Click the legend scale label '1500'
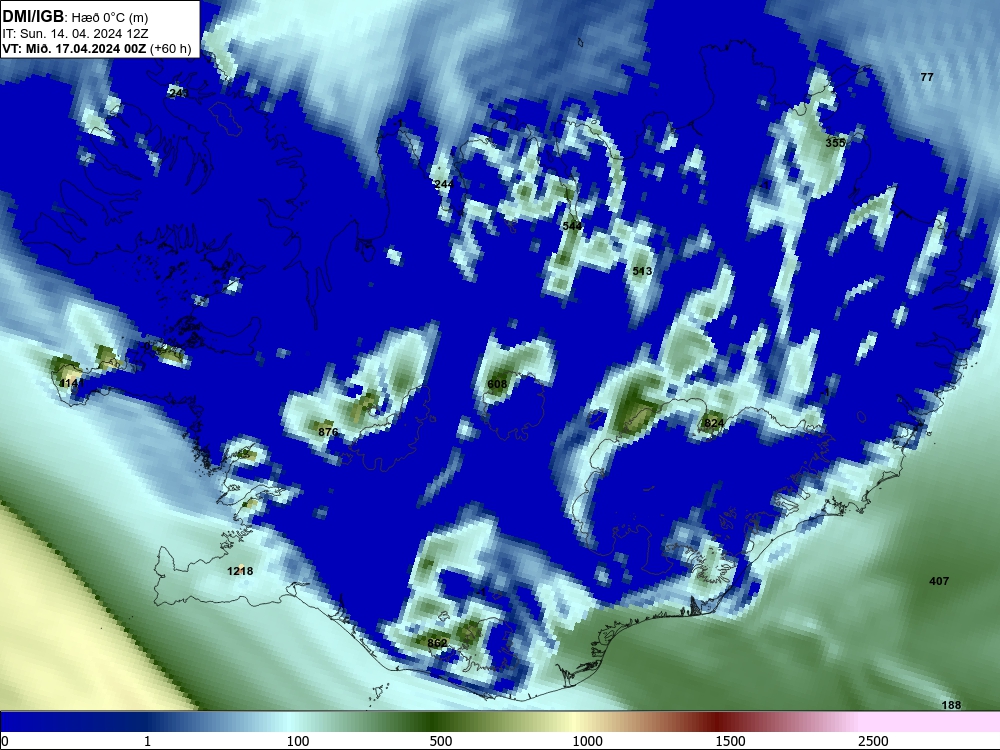 pyautogui.click(x=730, y=741)
